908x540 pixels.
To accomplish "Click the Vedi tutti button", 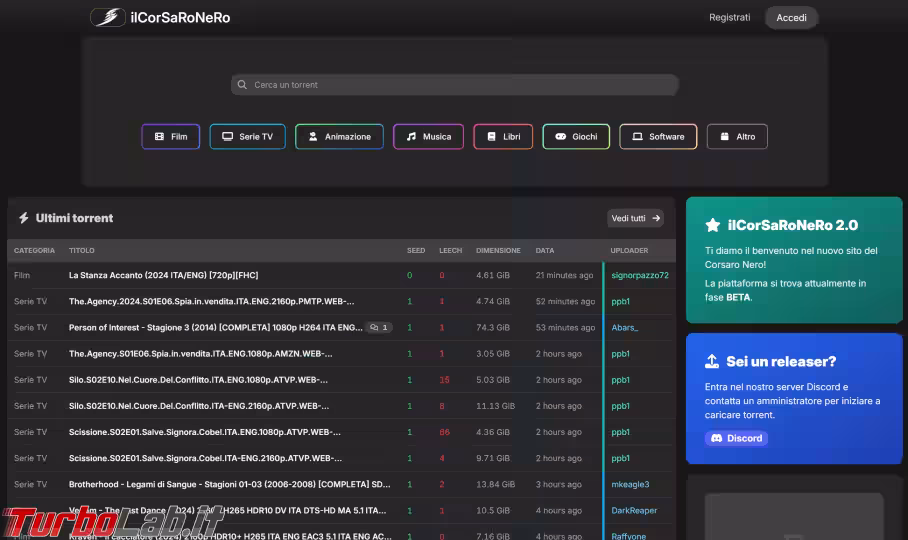I will [x=635, y=218].
